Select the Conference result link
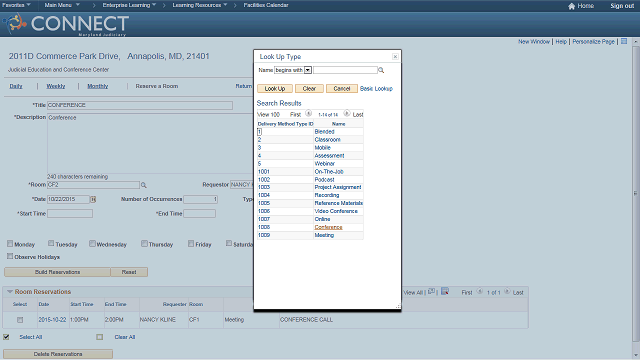Viewport: 640px width, 360px height. 328,227
